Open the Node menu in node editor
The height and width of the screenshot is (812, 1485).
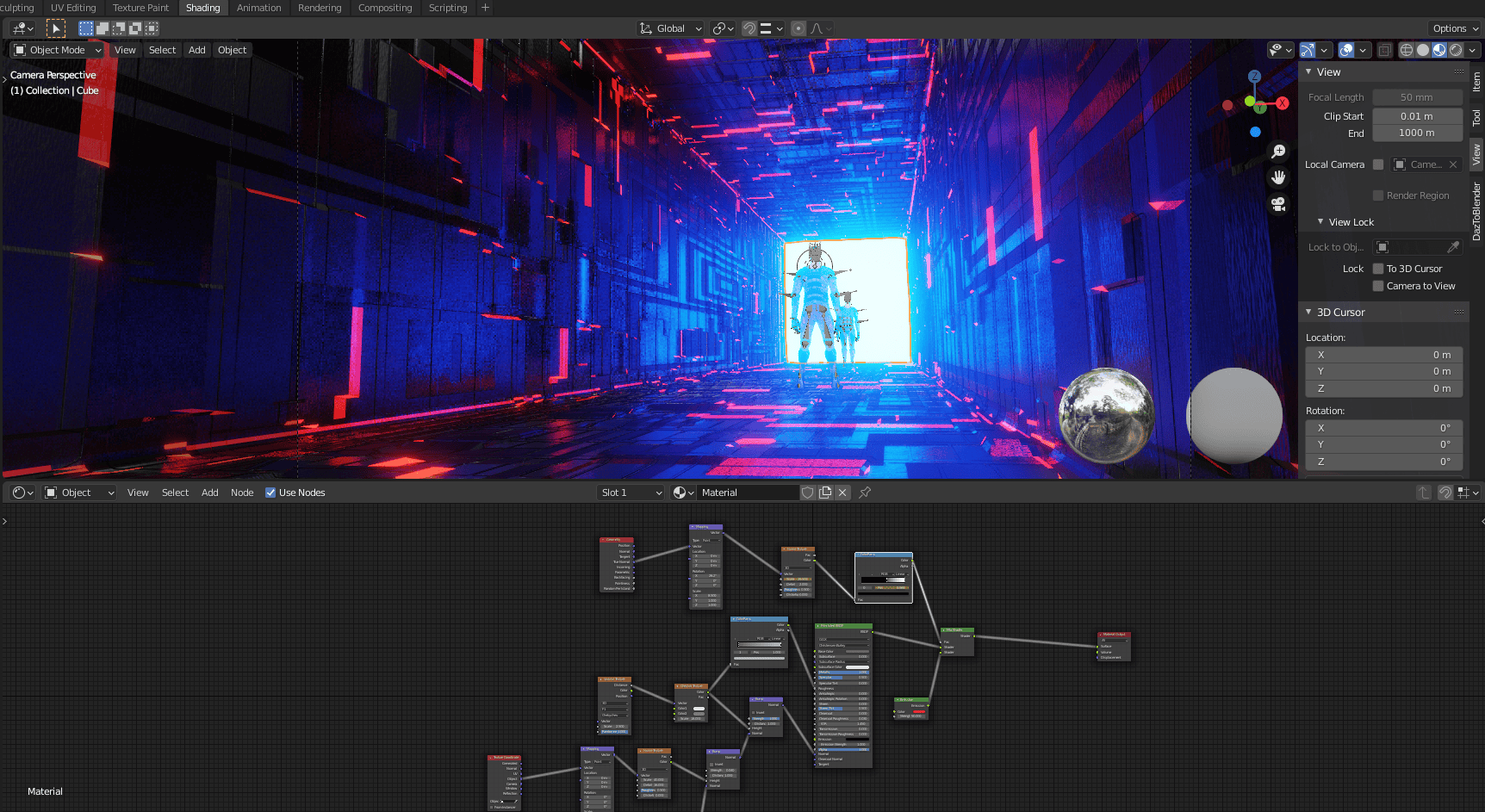tap(242, 493)
